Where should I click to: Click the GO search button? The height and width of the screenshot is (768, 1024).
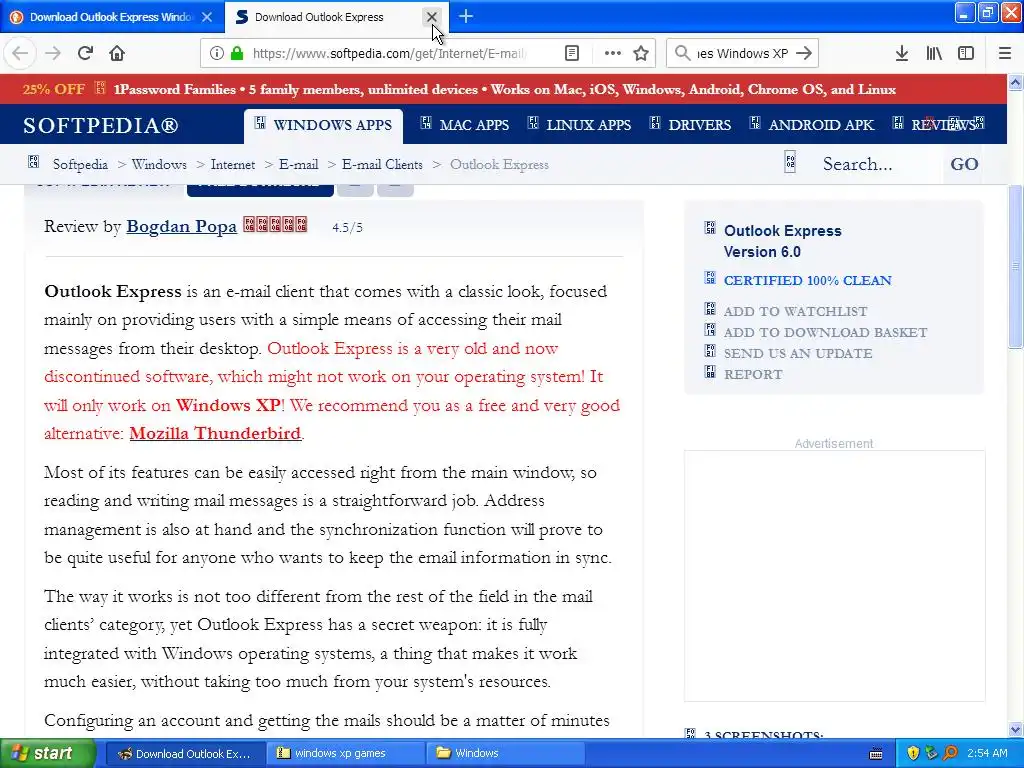tap(964, 164)
